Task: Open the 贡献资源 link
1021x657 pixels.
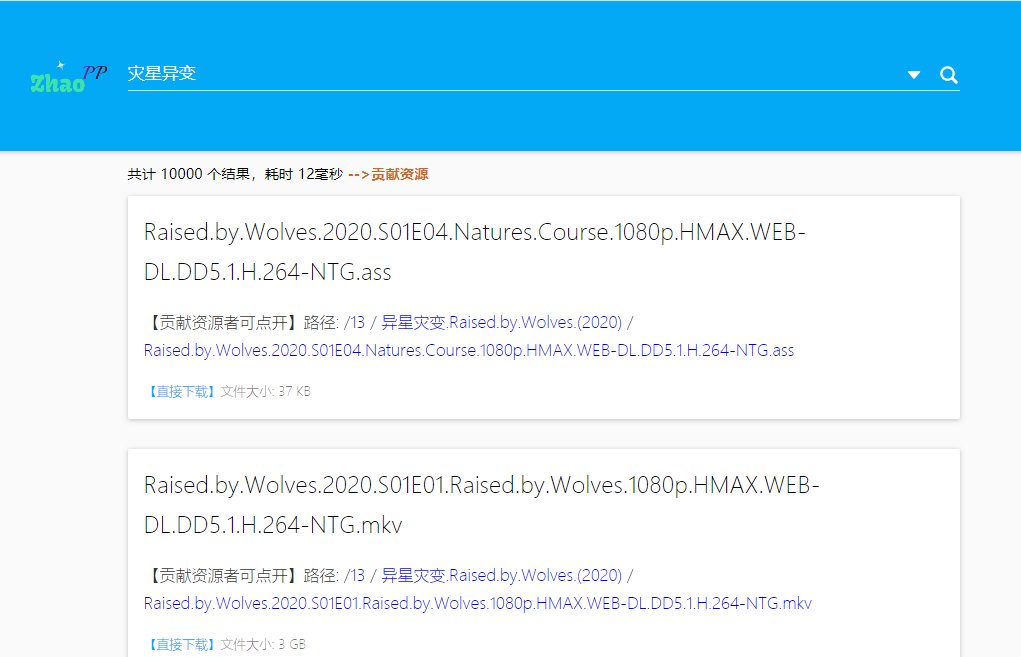Action: pyautogui.click(x=399, y=173)
